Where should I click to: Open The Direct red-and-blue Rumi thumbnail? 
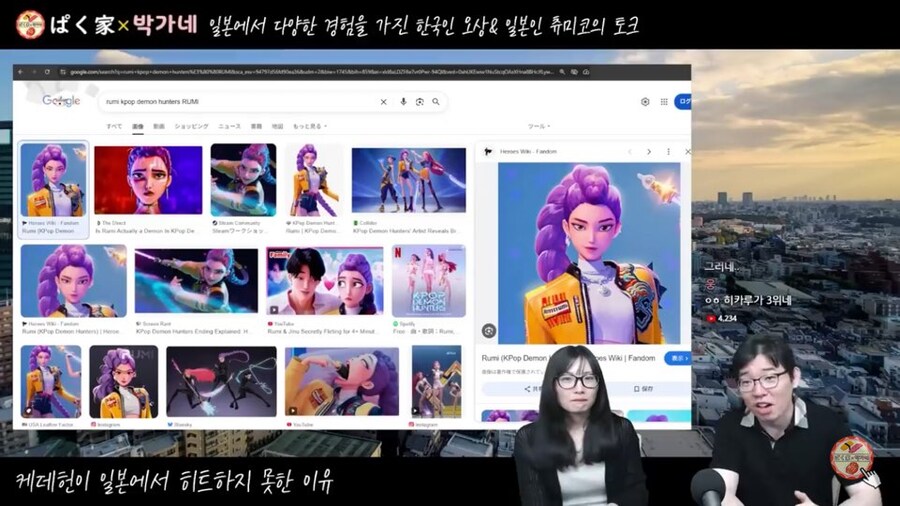(x=148, y=180)
